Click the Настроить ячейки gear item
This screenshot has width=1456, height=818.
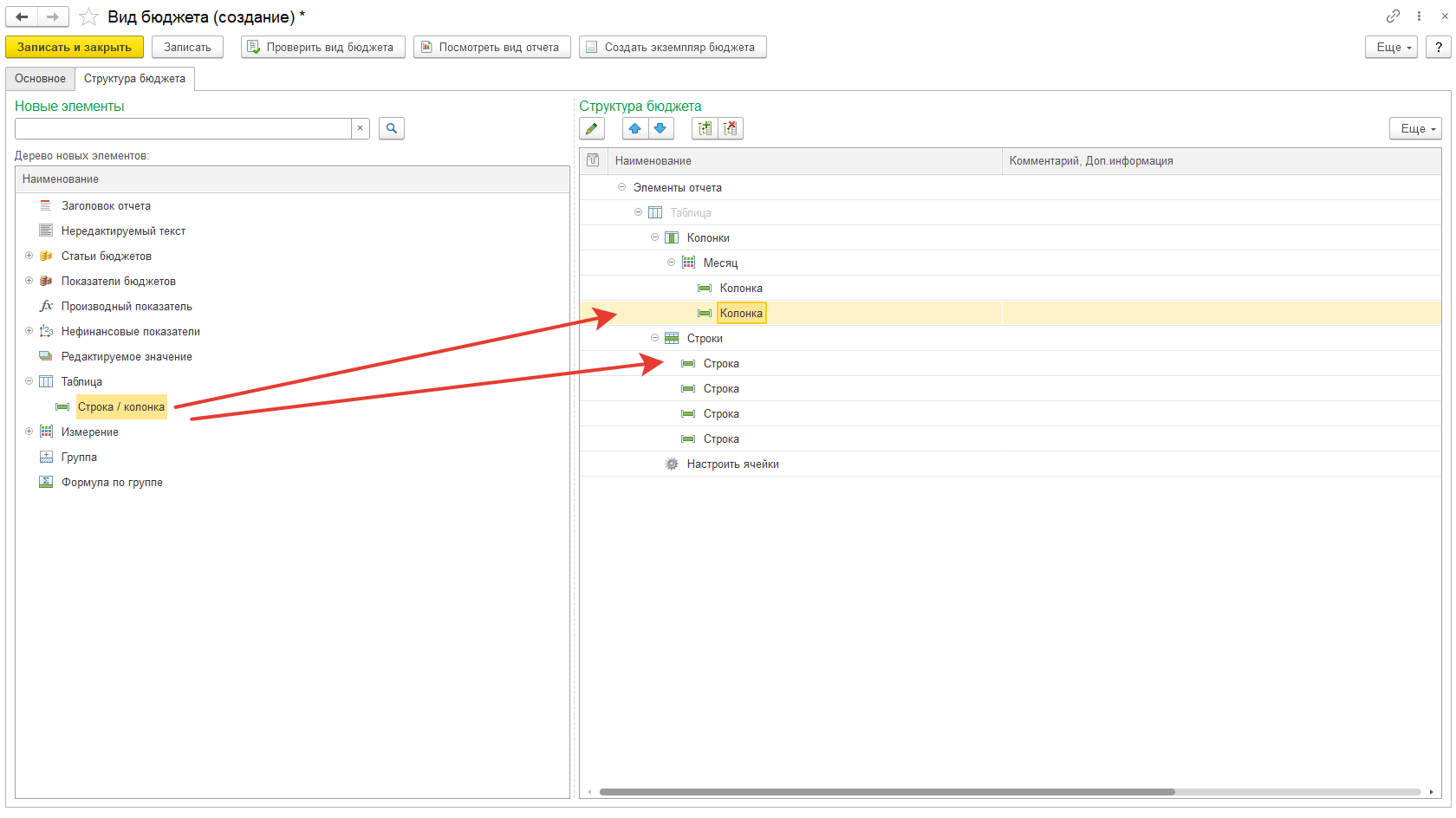[732, 464]
